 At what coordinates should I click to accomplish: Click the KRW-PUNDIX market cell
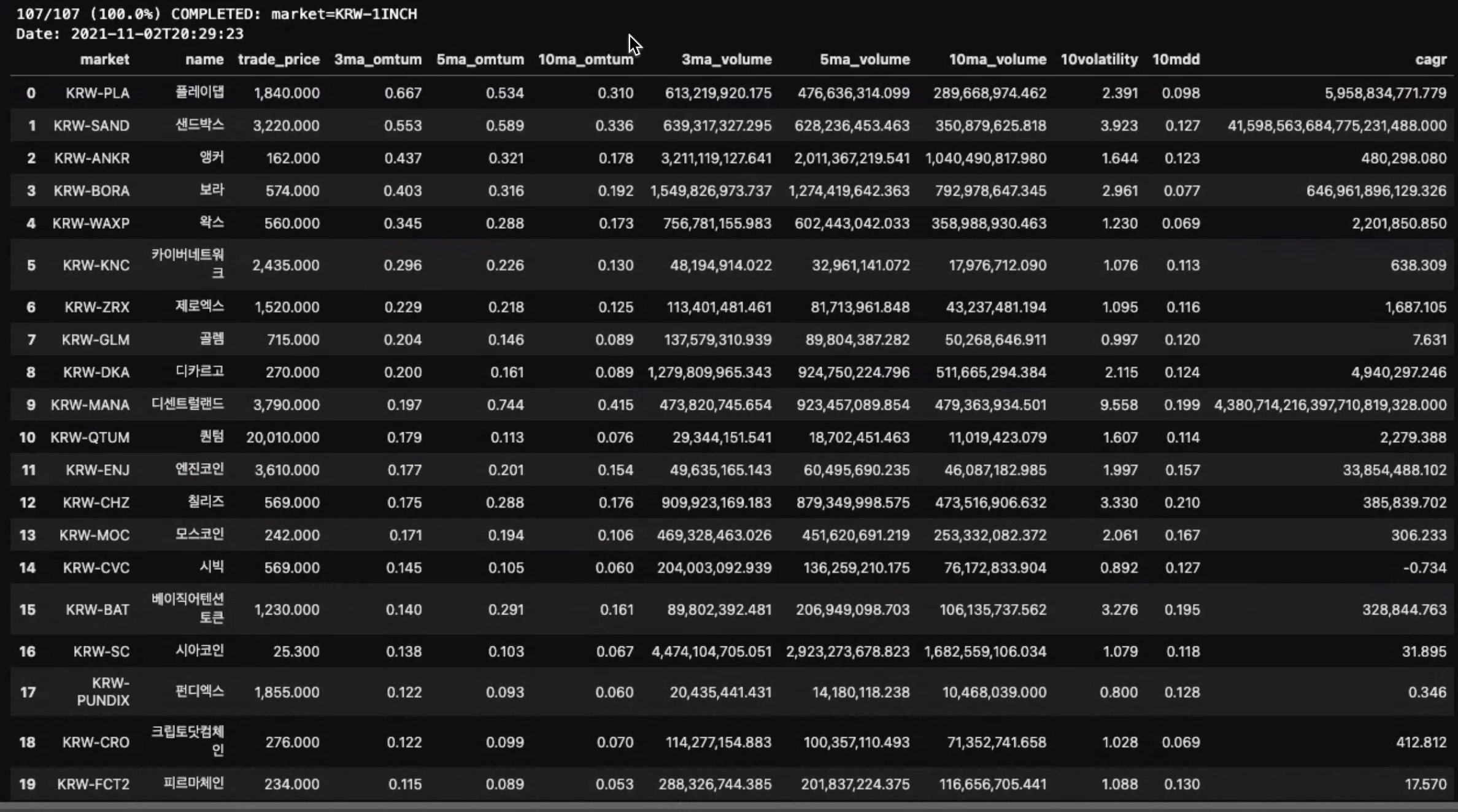[x=103, y=692]
